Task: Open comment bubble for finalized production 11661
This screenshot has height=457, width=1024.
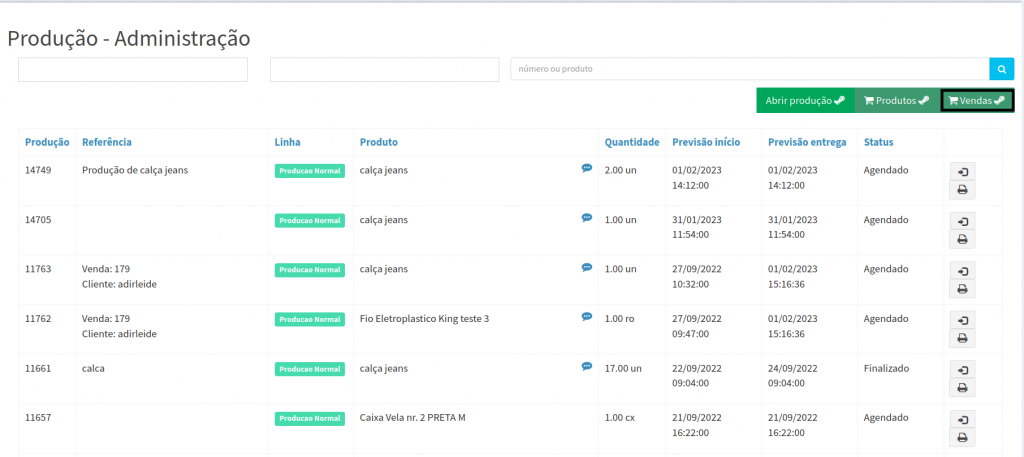Action: tap(587, 366)
